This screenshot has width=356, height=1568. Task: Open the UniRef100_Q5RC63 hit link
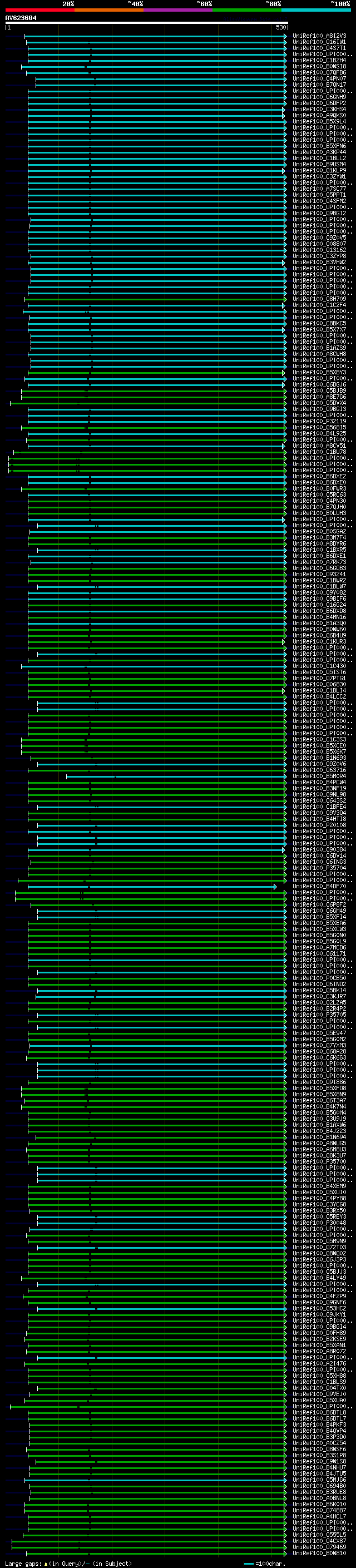click(319, 494)
